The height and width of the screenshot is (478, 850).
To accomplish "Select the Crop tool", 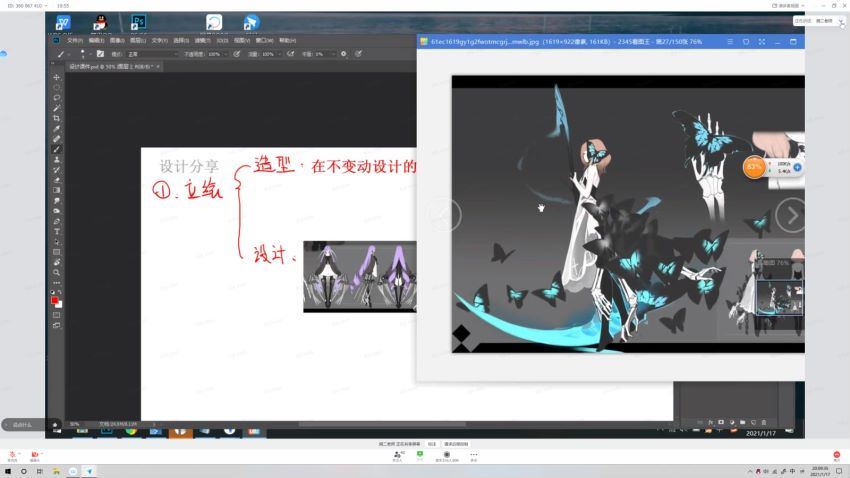I will [56, 118].
